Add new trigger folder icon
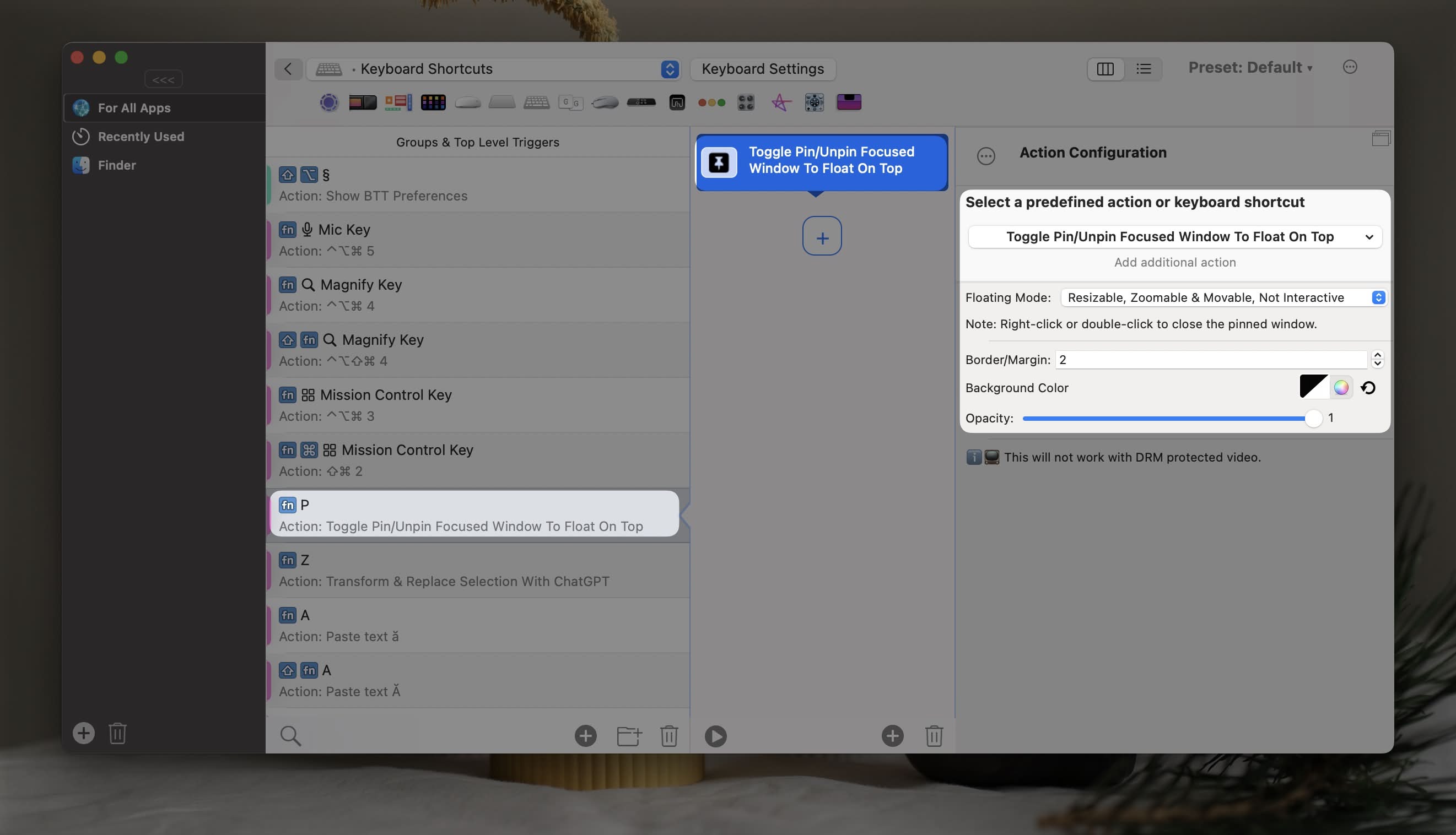This screenshot has height=835, width=1456. 629,736
